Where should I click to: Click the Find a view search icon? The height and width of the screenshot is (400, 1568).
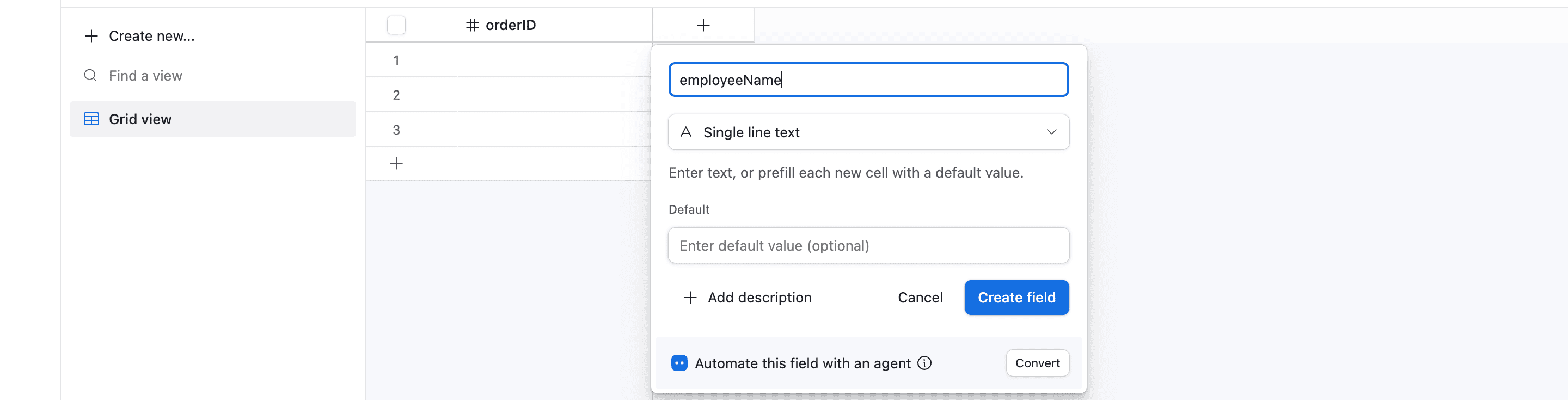pyautogui.click(x=90, y=76)
